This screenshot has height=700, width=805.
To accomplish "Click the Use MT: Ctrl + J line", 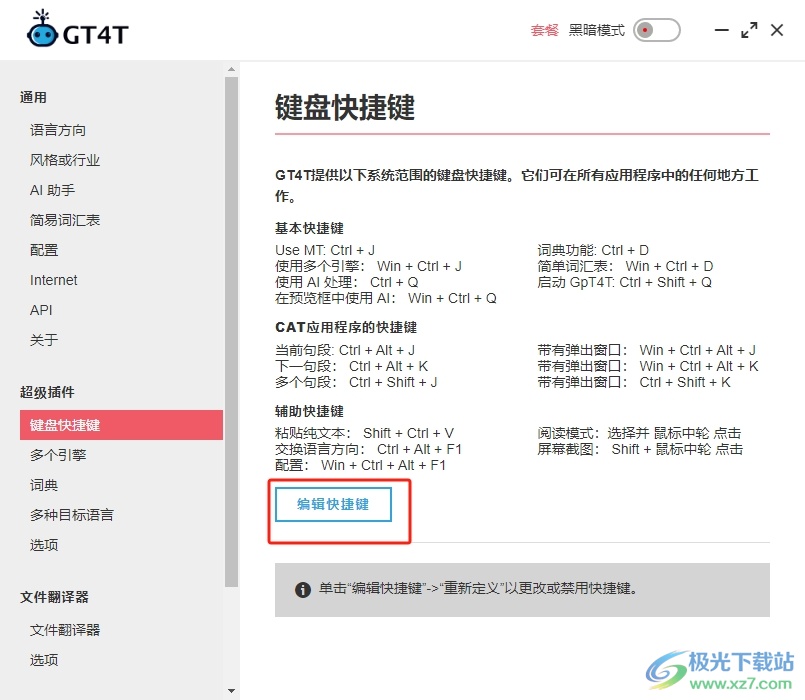I will click(324, 250).
